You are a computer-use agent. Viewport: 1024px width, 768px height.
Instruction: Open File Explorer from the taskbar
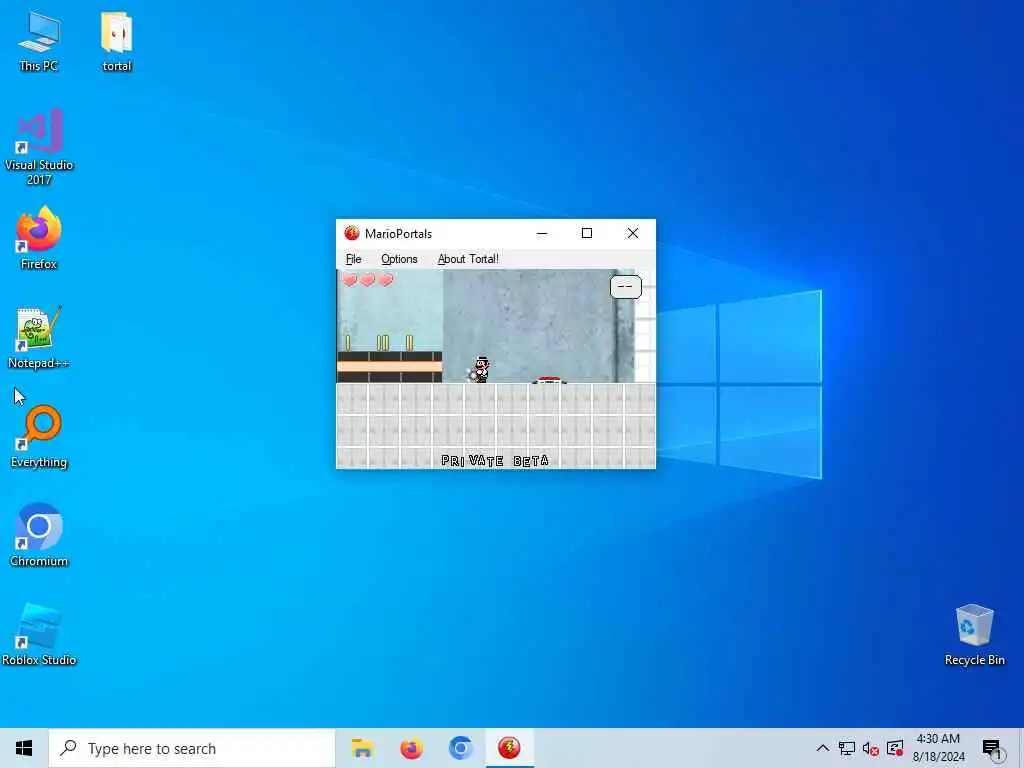click(x=362, y=748)
